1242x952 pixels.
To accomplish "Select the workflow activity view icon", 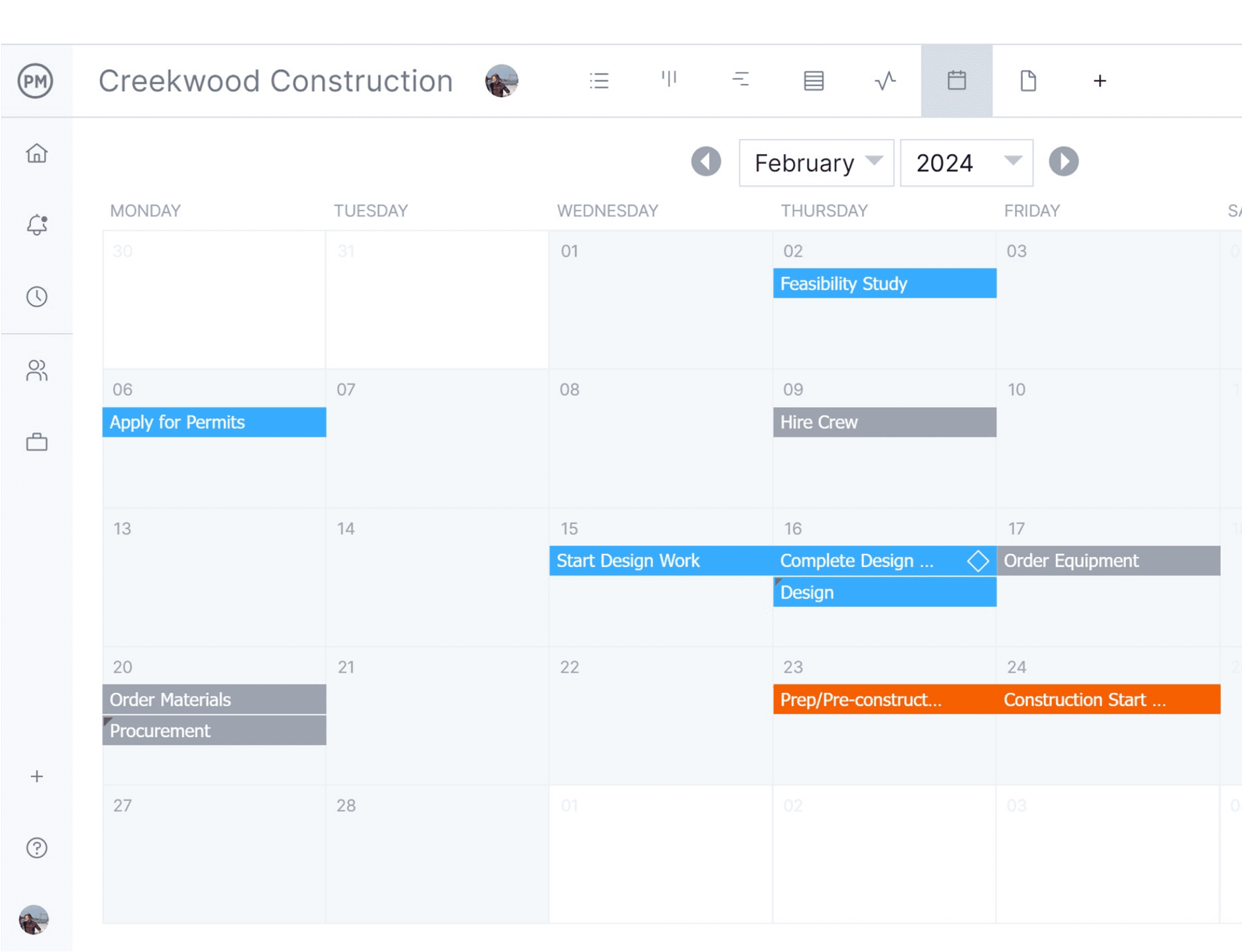I will pos(884,81).
